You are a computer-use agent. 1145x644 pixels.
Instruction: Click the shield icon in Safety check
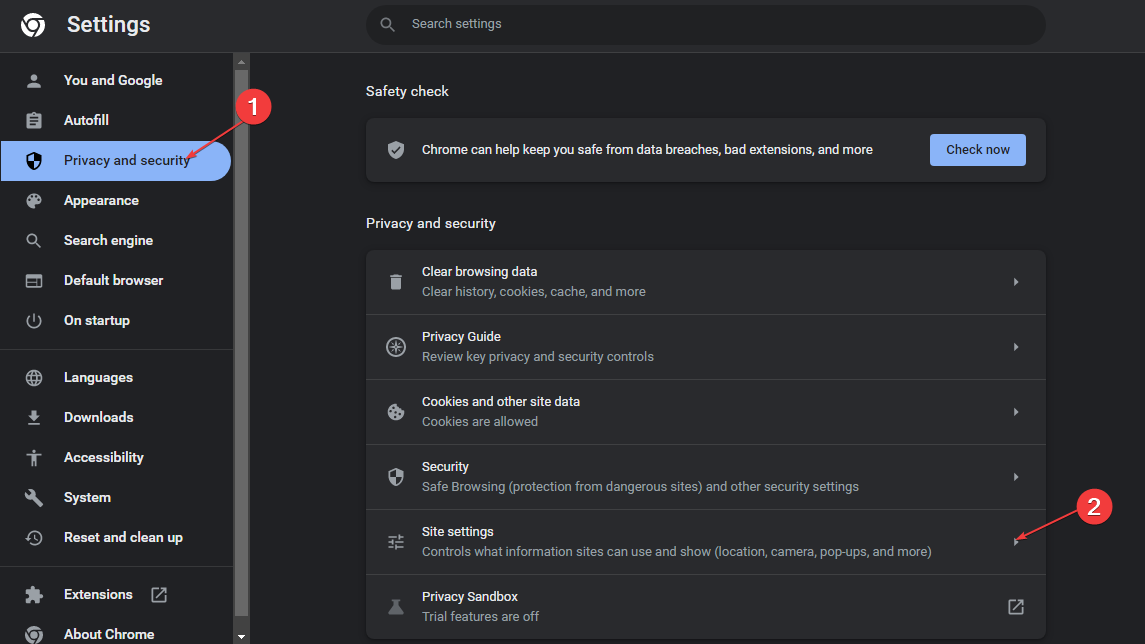point(396,150)
